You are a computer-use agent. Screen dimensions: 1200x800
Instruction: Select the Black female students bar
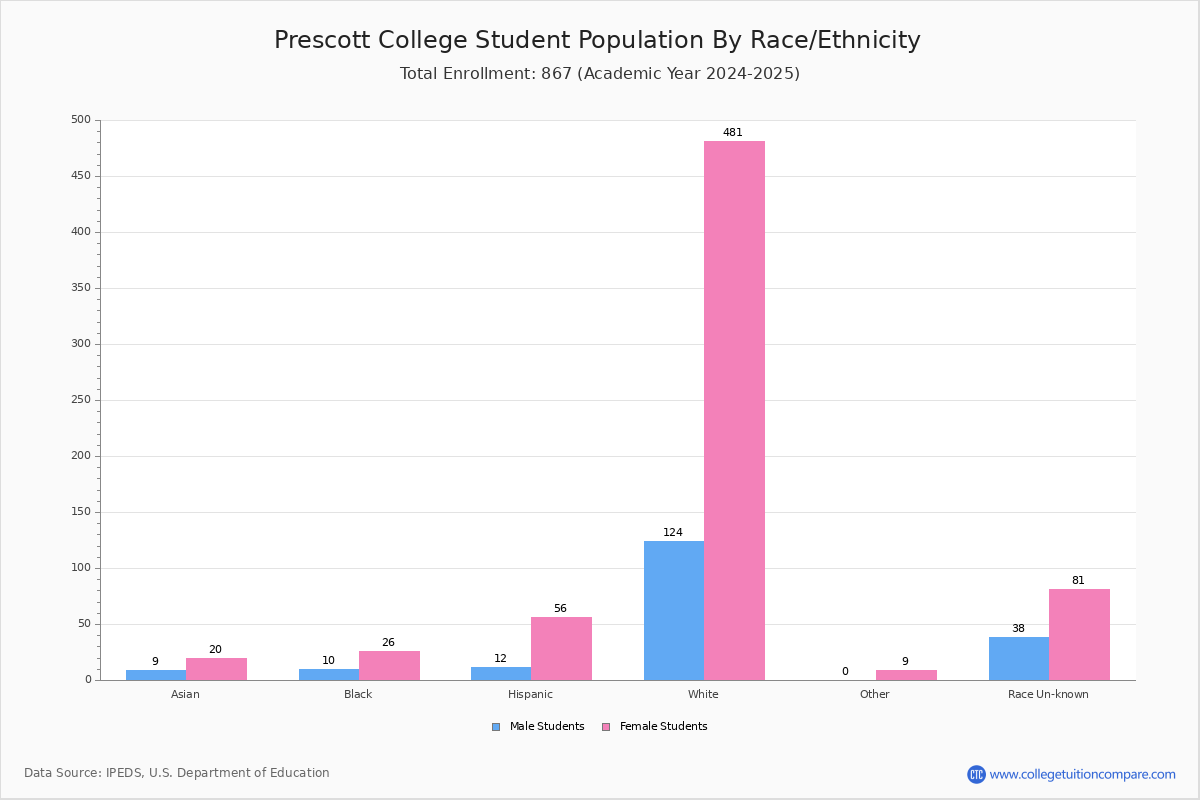(x=389, y=665)
